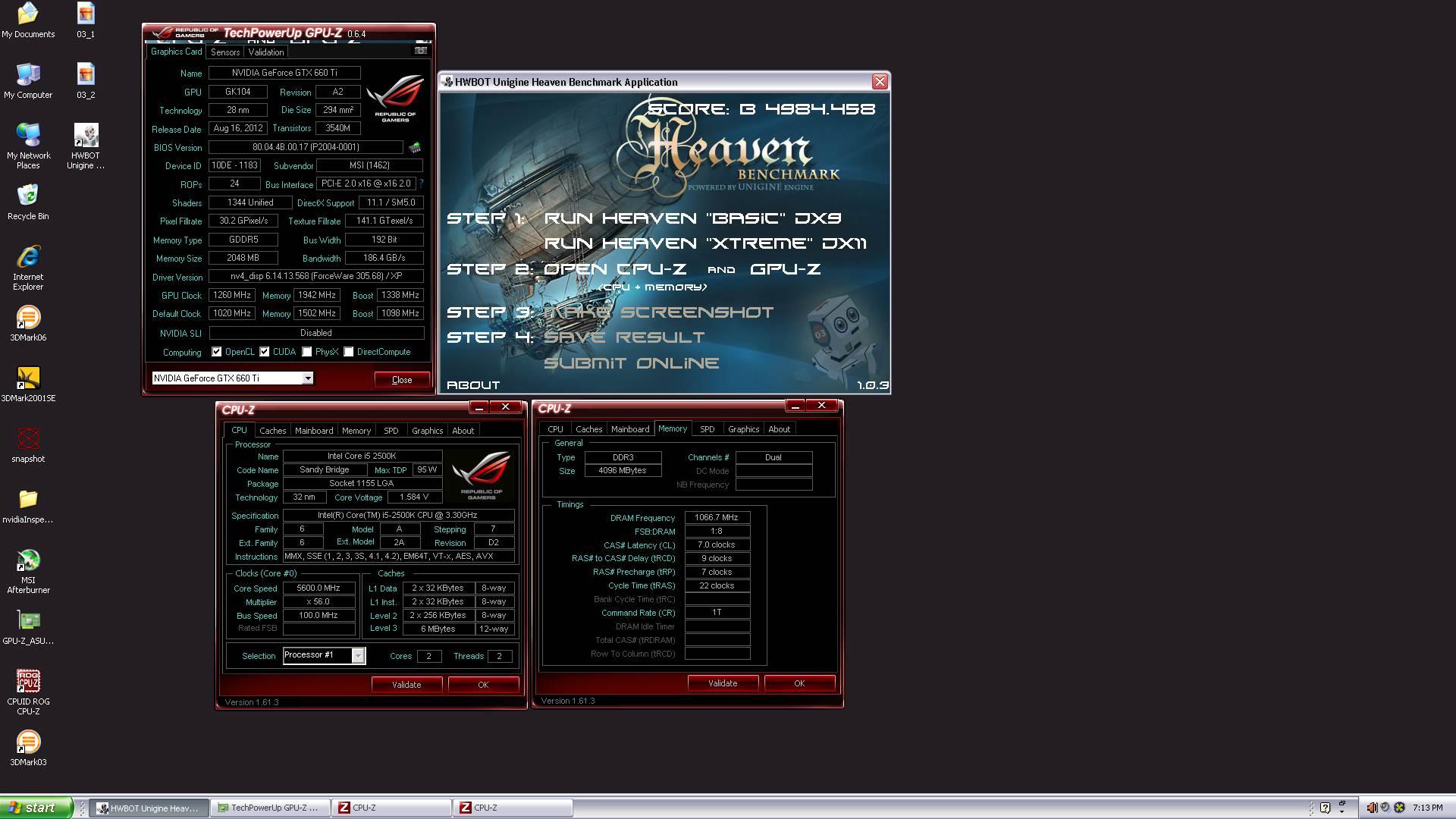This screenshot has width=1456, height=819.
Task: Select the 3DMark06 shortcut
Action: click(28, 323)
